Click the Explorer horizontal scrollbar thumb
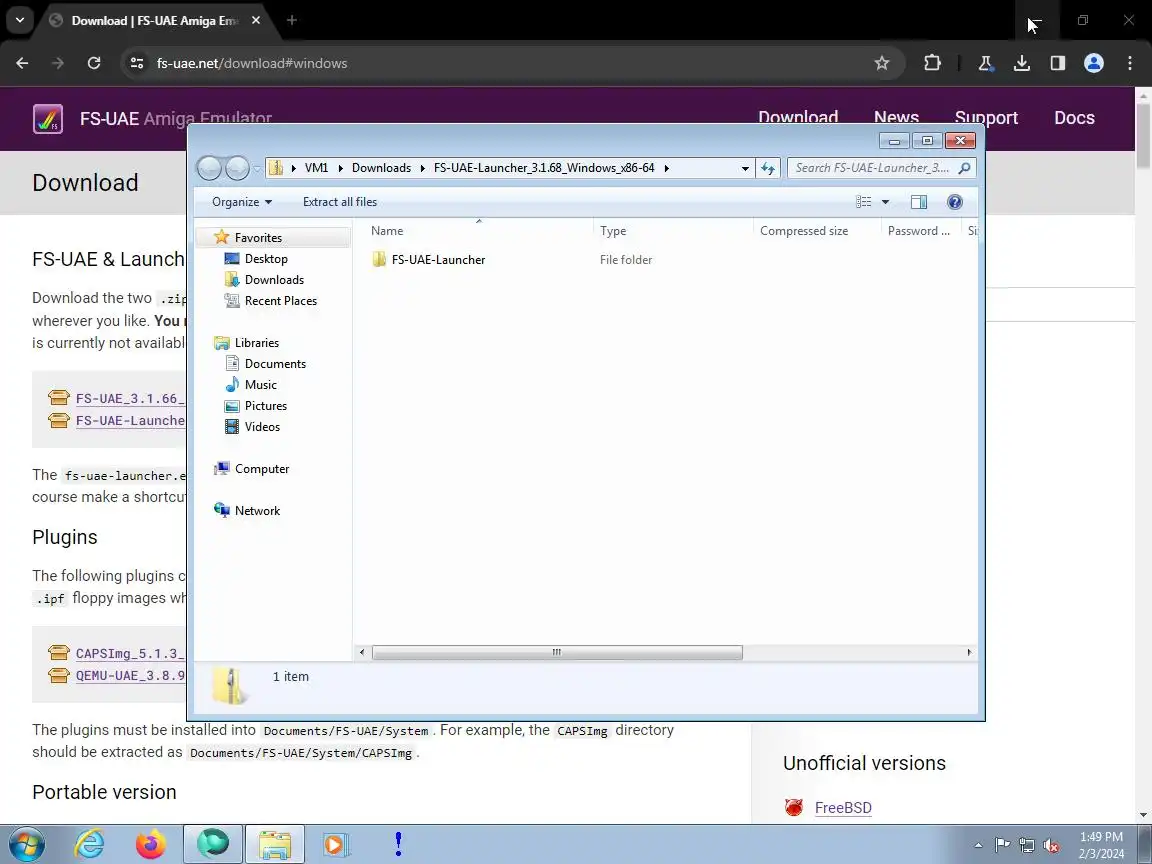The height and width of the screenshot is (864, 1152). (557, 652)
